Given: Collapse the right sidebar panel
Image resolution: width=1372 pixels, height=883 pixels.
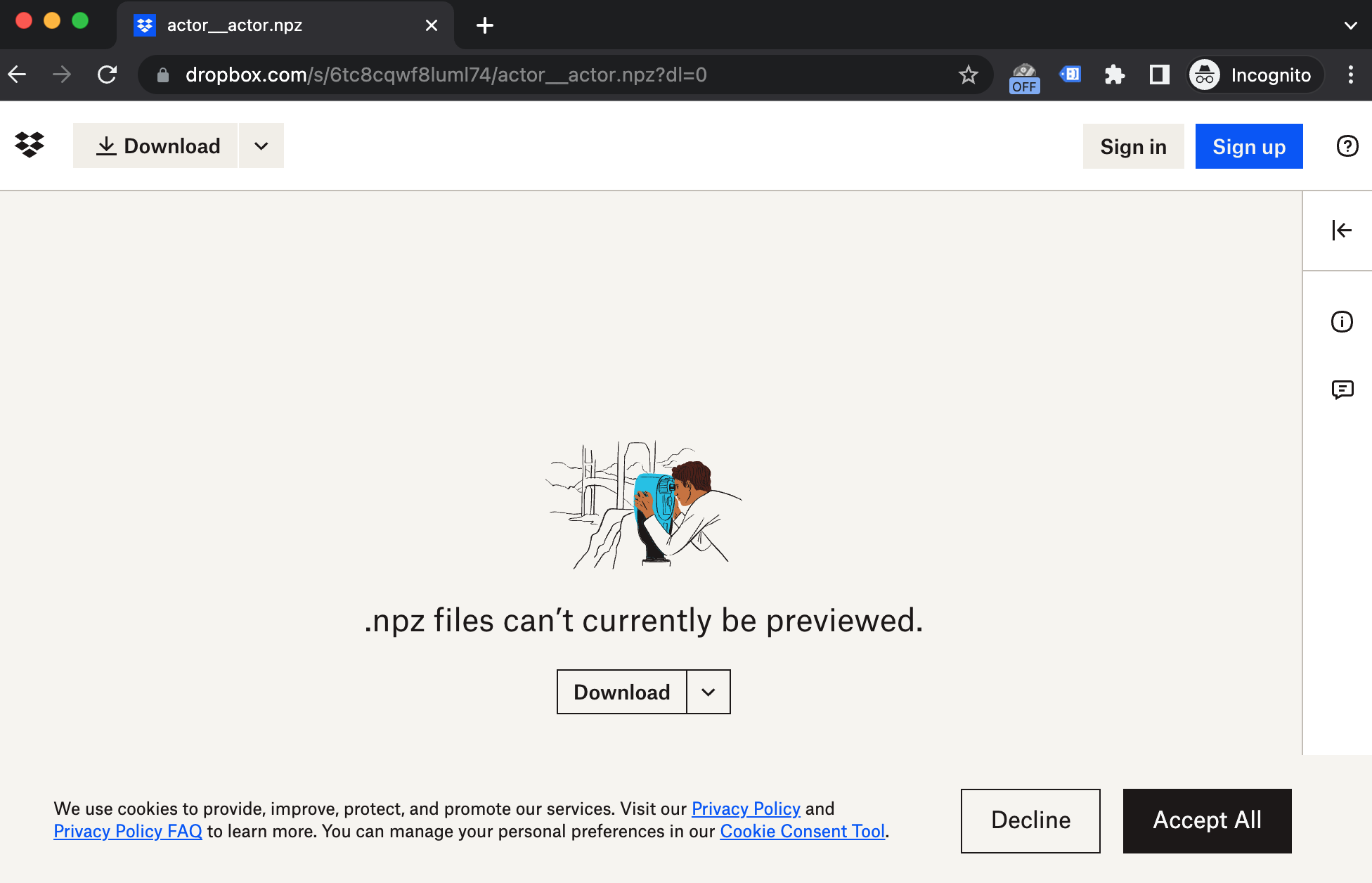Looking at the screenshot, I should click(x=1342, y=230).
